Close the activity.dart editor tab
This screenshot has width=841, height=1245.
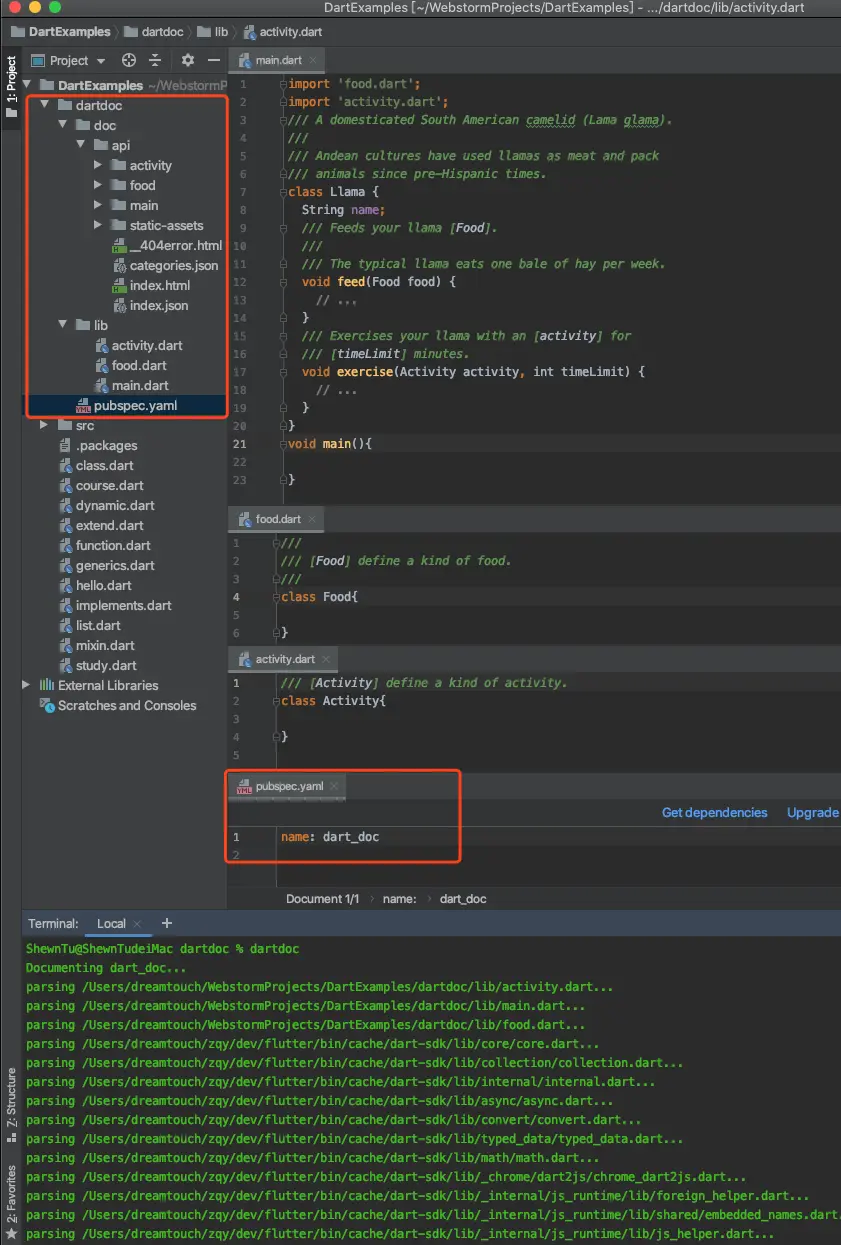click(326, 659)
